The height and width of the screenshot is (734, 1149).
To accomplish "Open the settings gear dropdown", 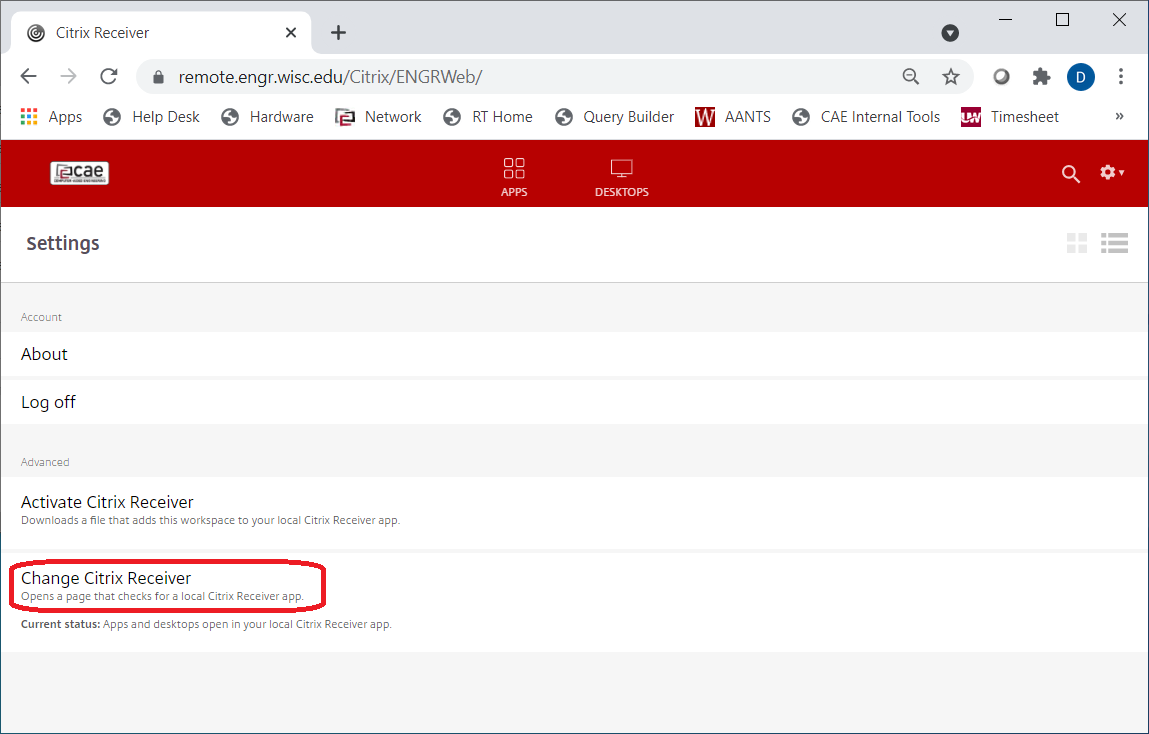I will click(x=1112, y=172).
